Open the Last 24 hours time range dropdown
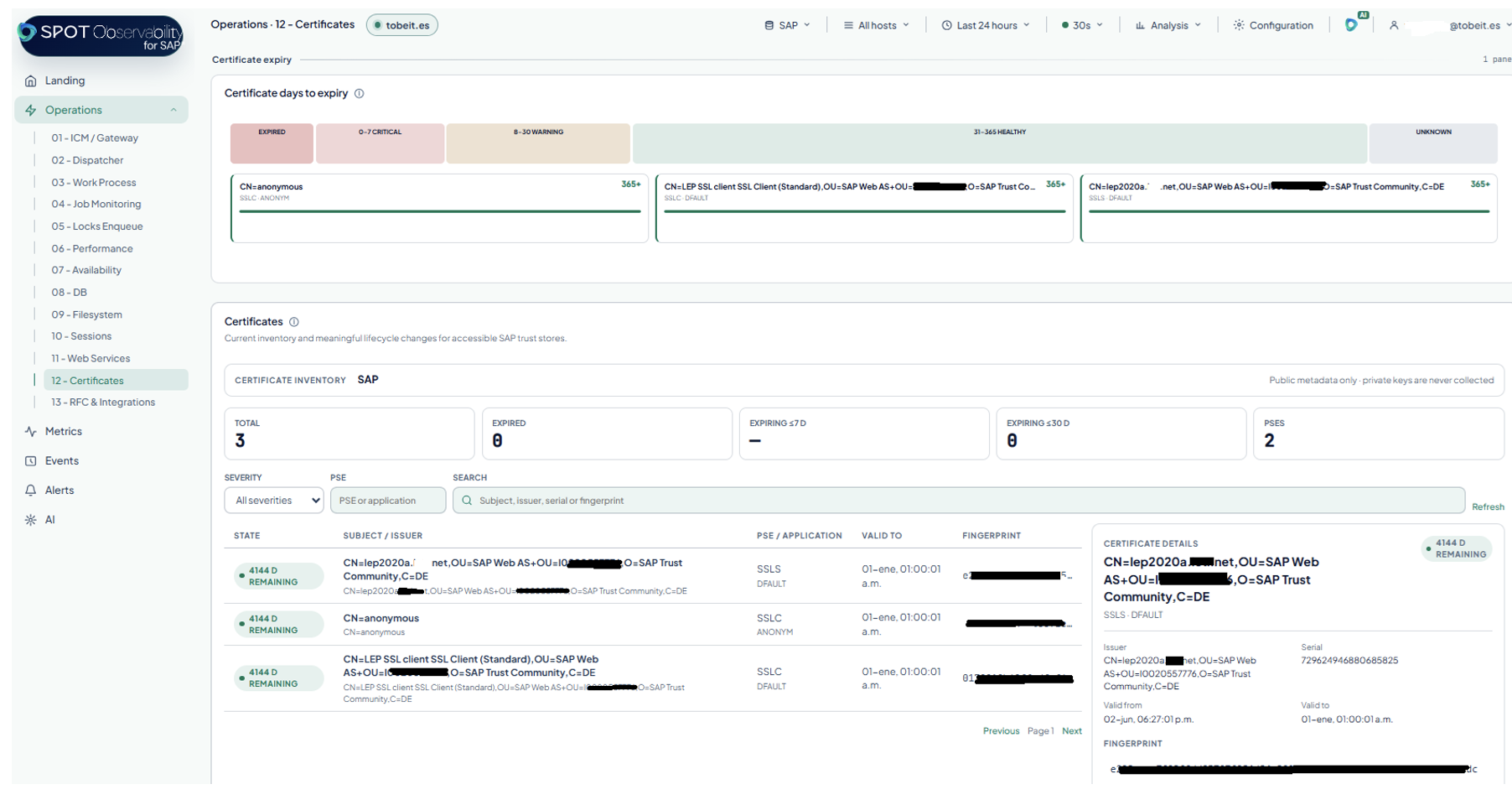The image size is (1512, 805). pyautogui.click(x=986, y=25)
